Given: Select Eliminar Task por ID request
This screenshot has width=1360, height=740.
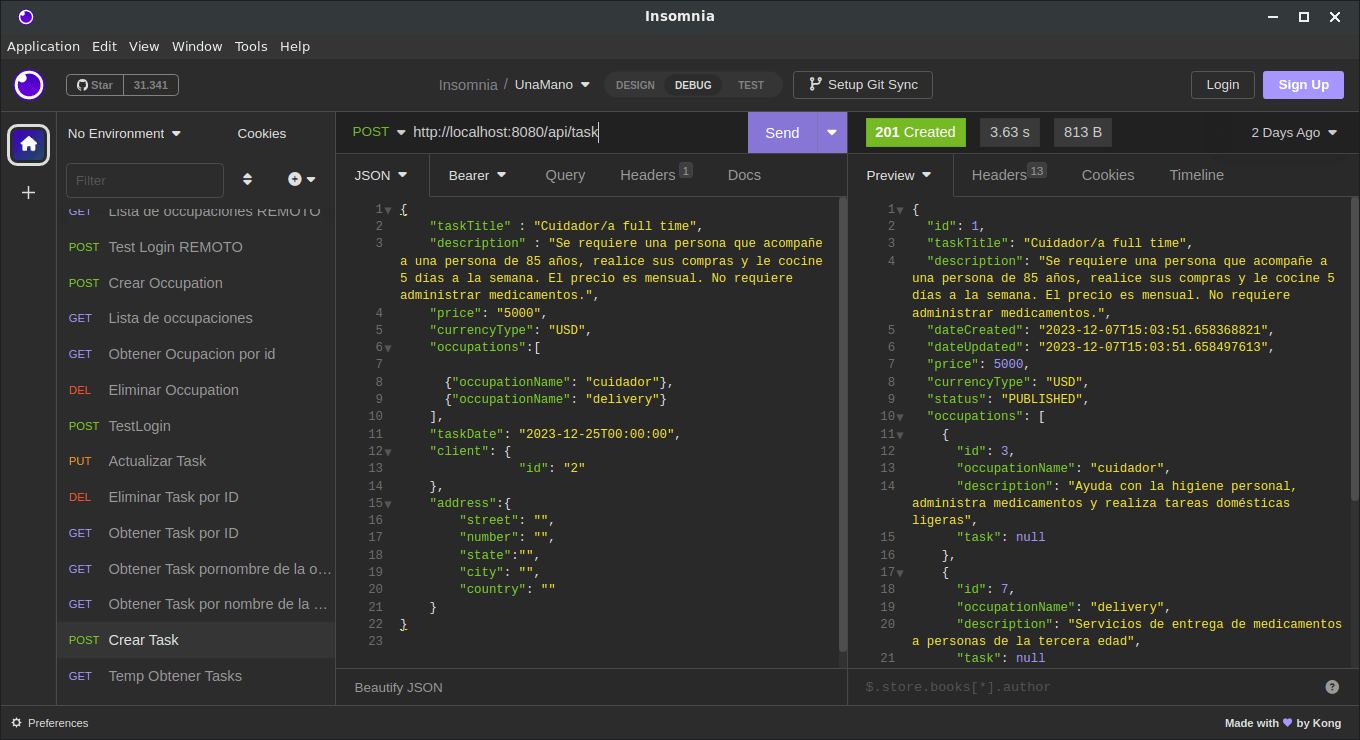Looking at the screenshot, I should 196,497.
